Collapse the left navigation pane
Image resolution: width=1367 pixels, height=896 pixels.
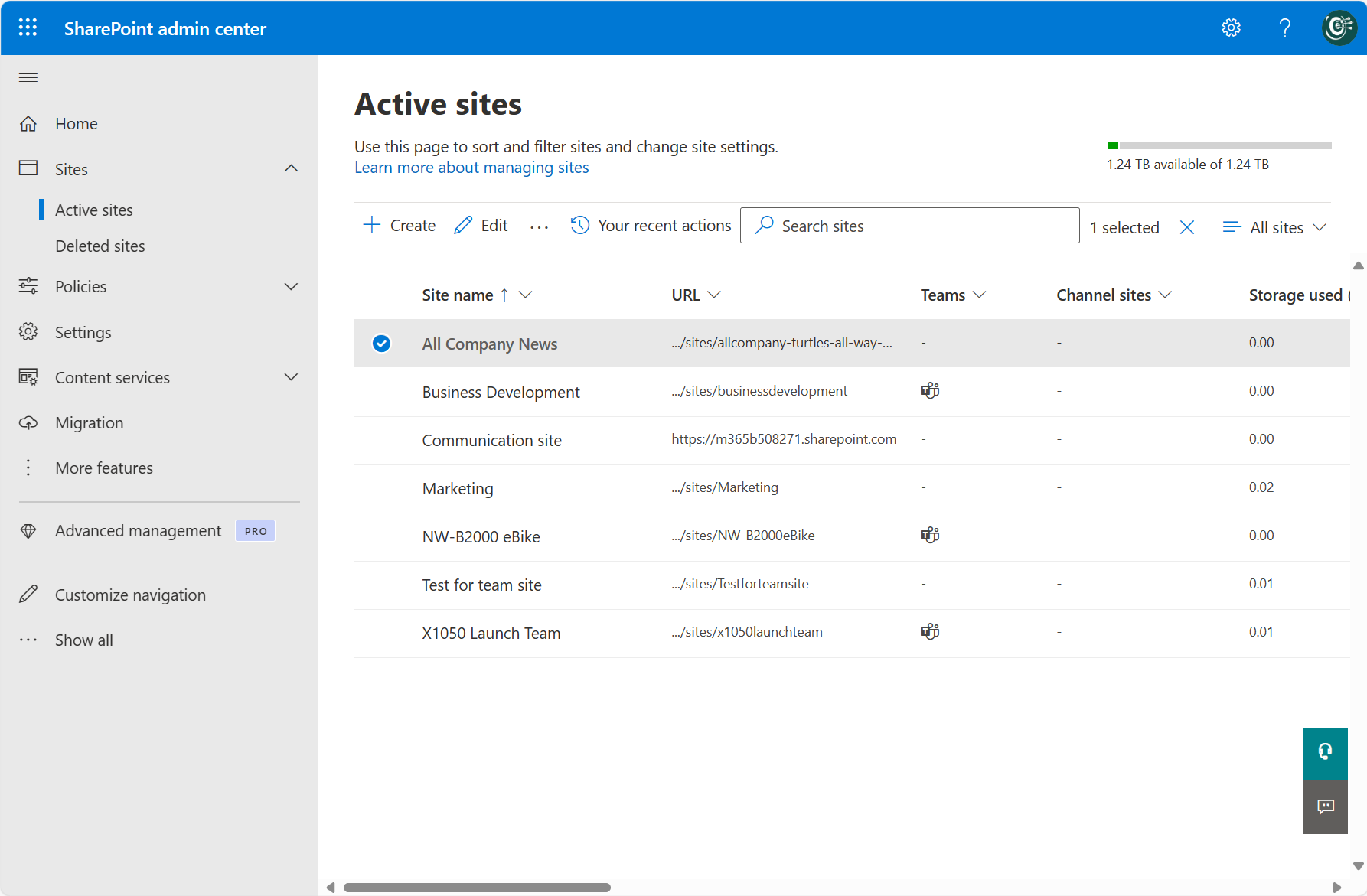coord(28,77)
